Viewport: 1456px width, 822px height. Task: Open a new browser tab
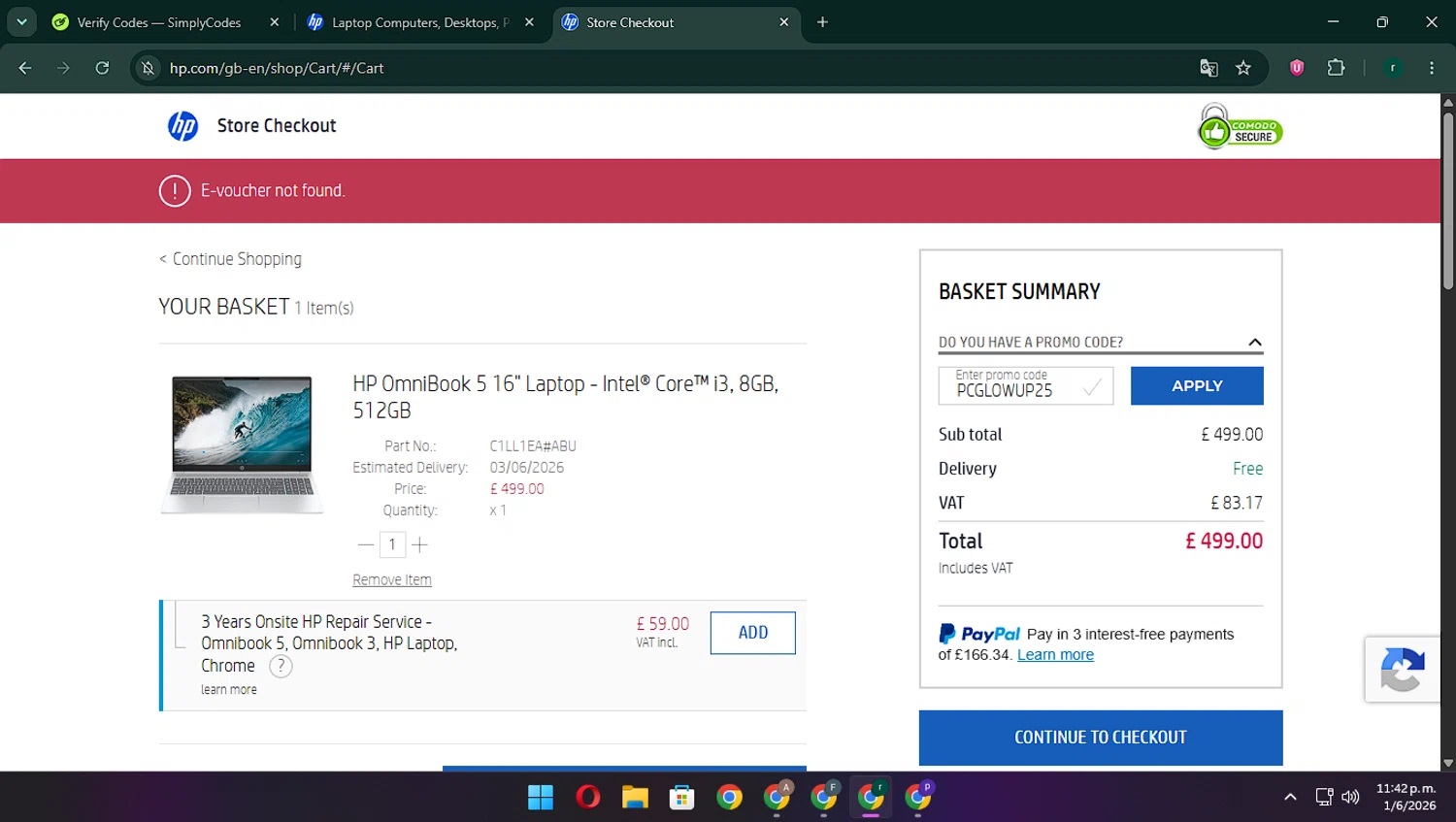point(822,22)
